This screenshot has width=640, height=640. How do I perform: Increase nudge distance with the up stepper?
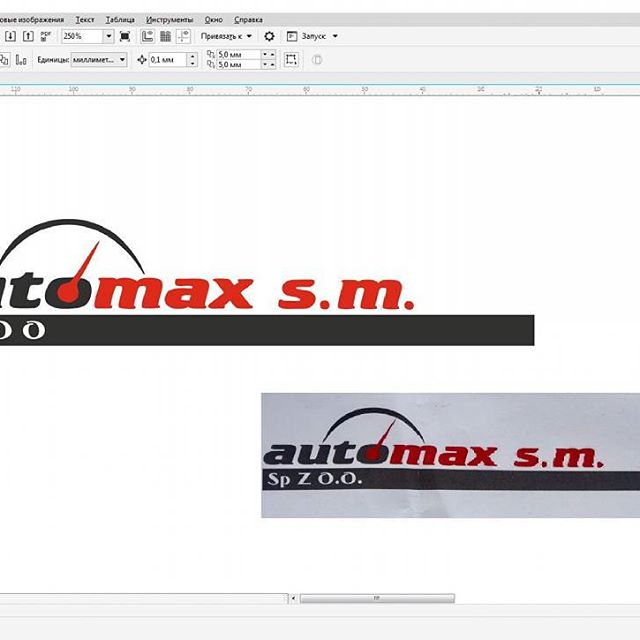click(193, 56)
